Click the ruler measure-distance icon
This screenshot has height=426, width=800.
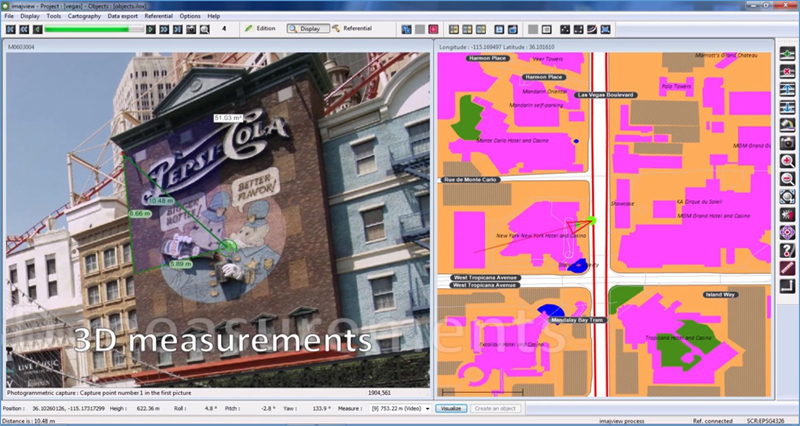787,268
